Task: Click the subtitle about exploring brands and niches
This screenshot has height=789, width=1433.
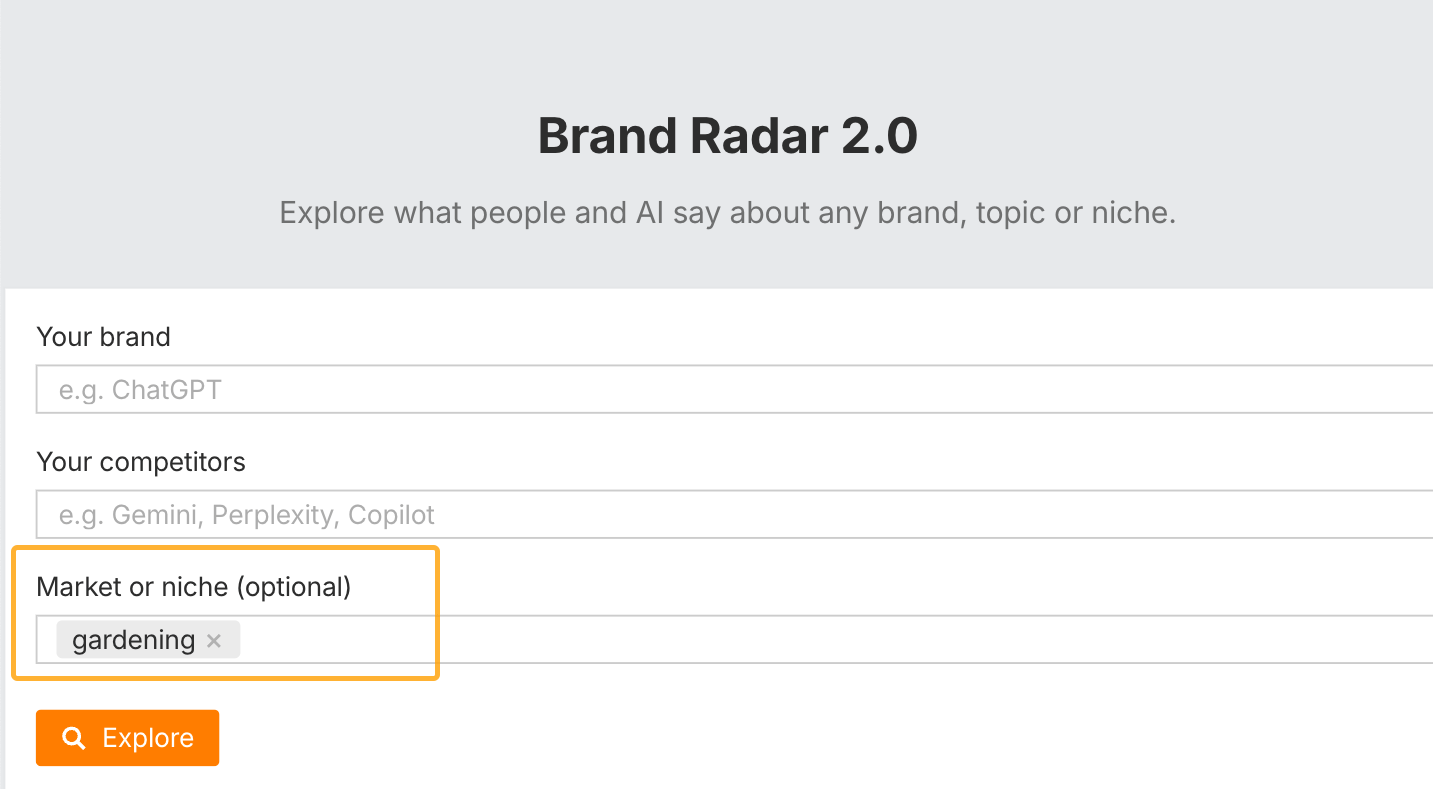Action: click(727, 212)
